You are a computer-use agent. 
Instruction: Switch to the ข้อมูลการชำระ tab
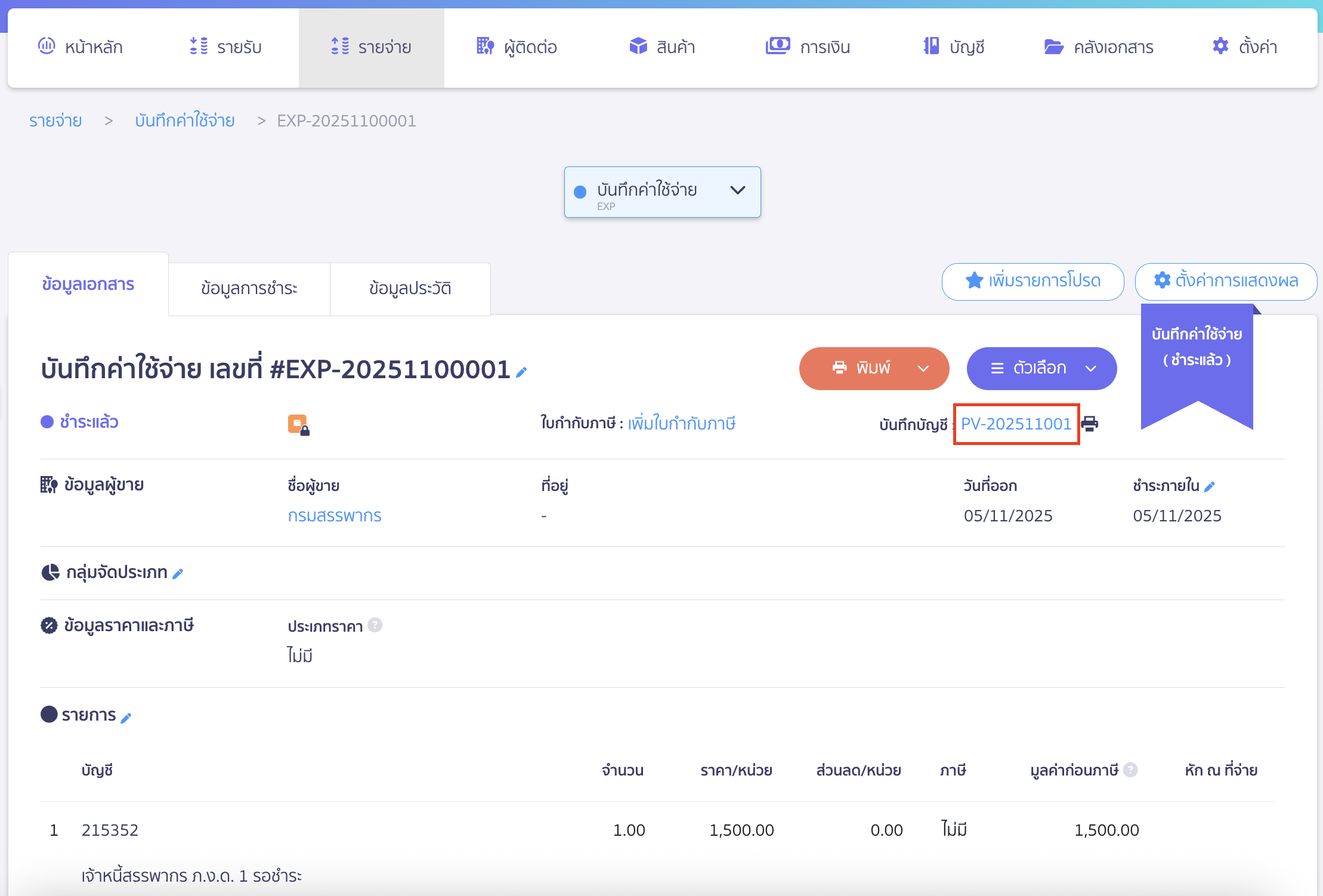pos(249,288)
